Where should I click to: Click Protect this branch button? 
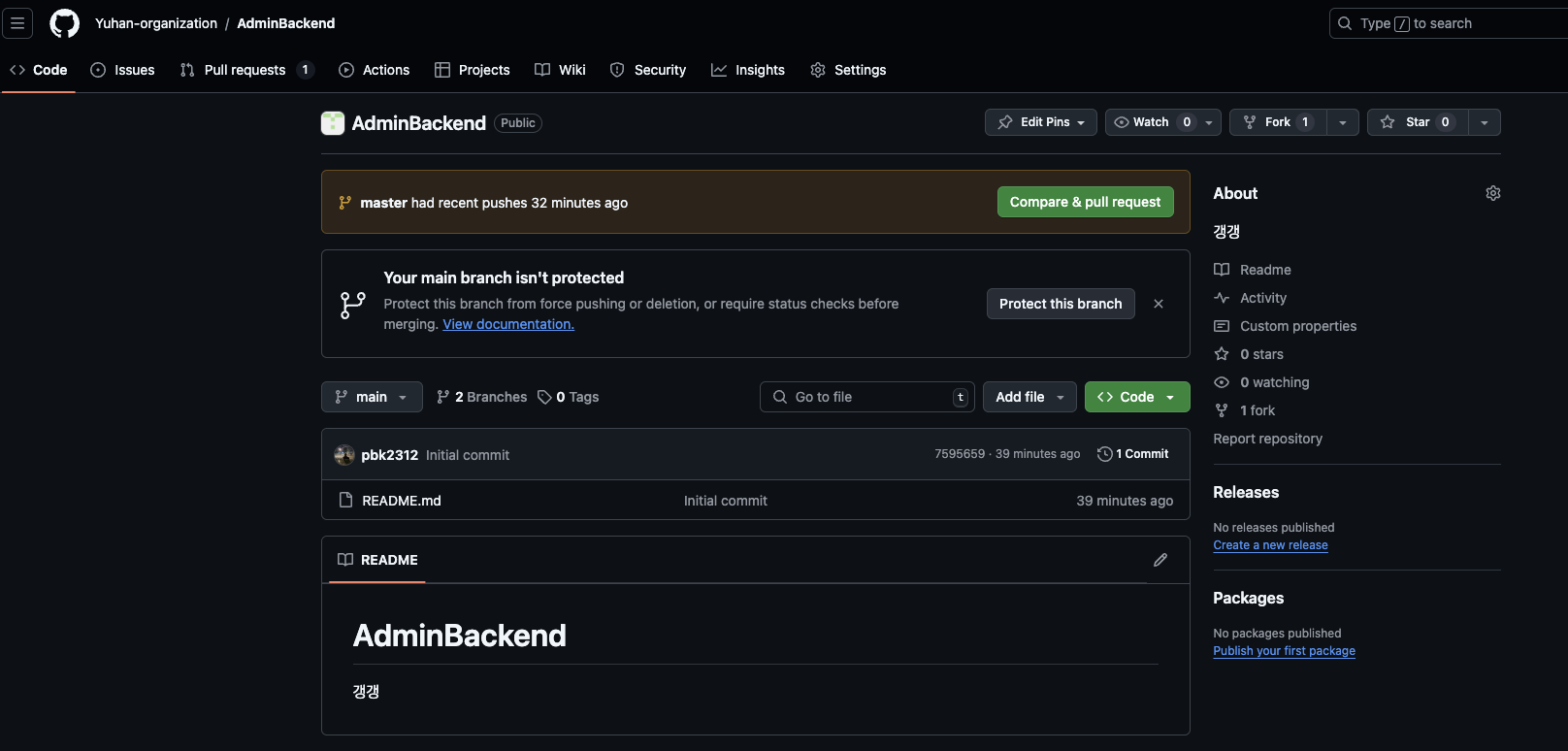pyautogui.click(x=1061, y=304)
